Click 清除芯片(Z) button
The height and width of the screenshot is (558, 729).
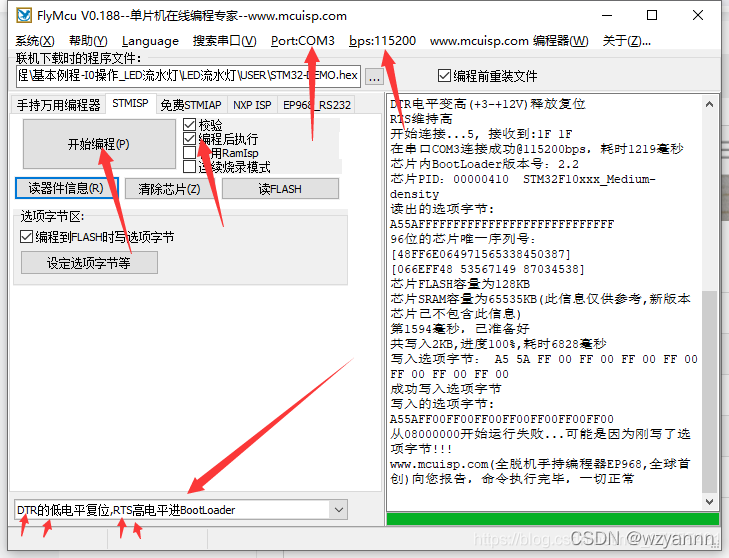169,189
